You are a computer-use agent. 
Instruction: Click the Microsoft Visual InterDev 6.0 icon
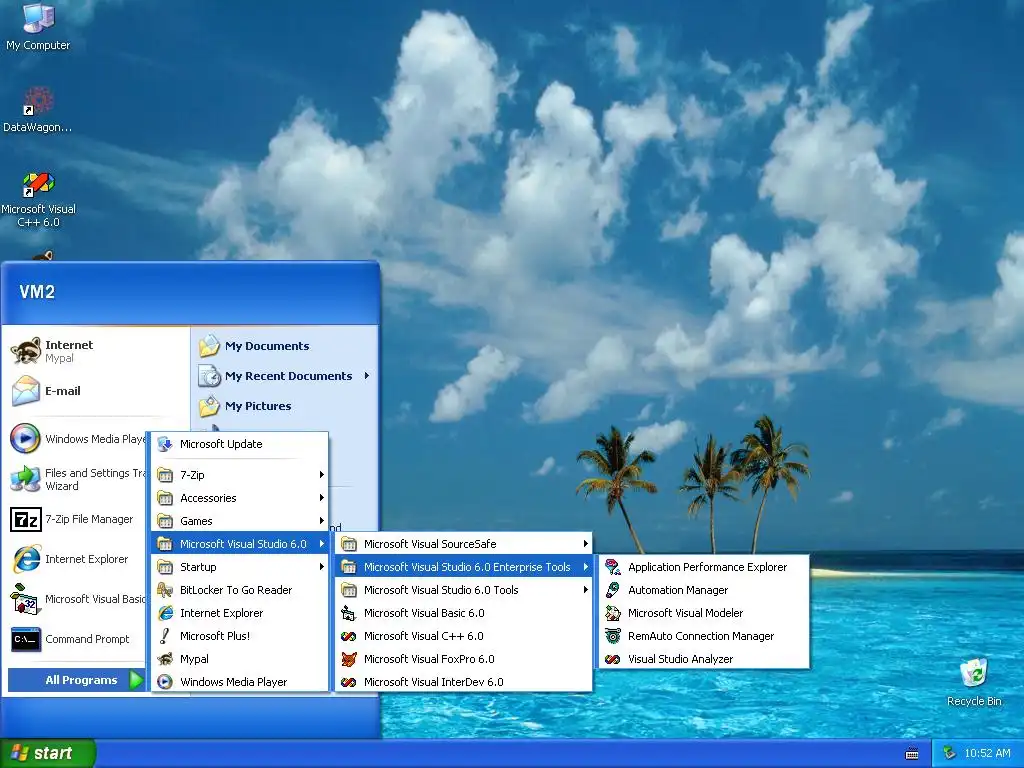[x=349, y=682]
